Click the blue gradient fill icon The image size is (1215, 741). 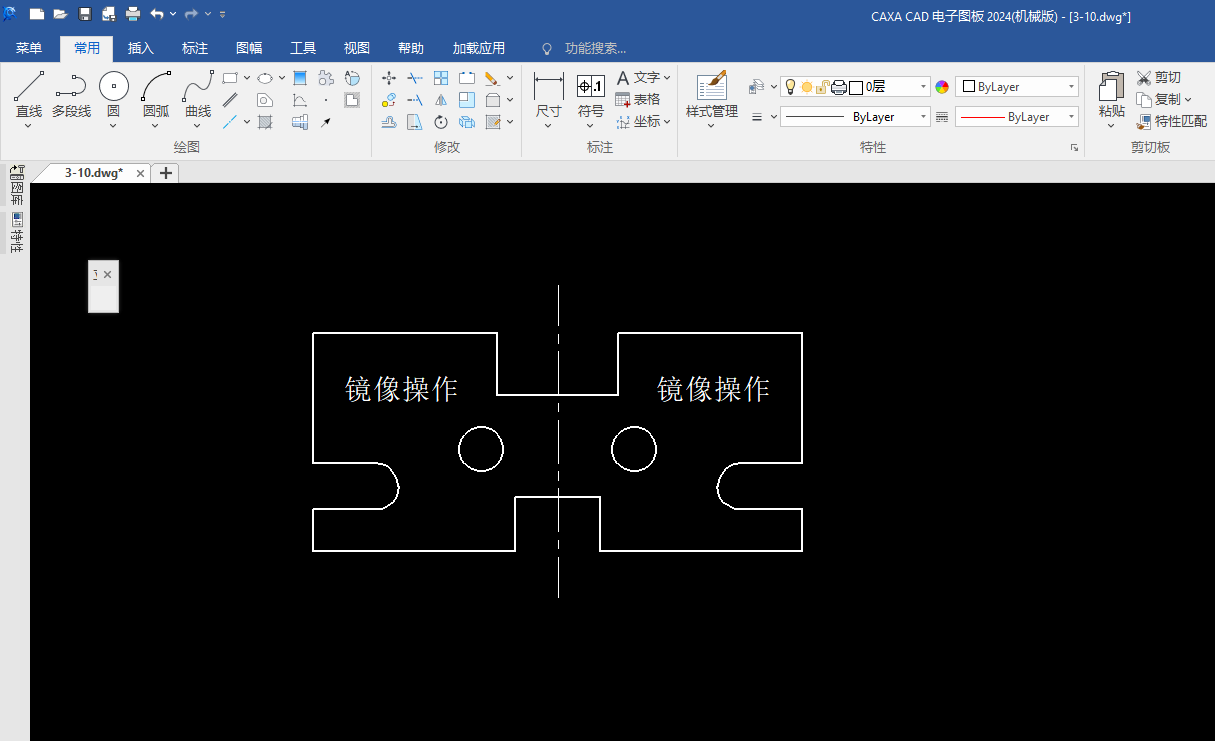tap(300, 78)
